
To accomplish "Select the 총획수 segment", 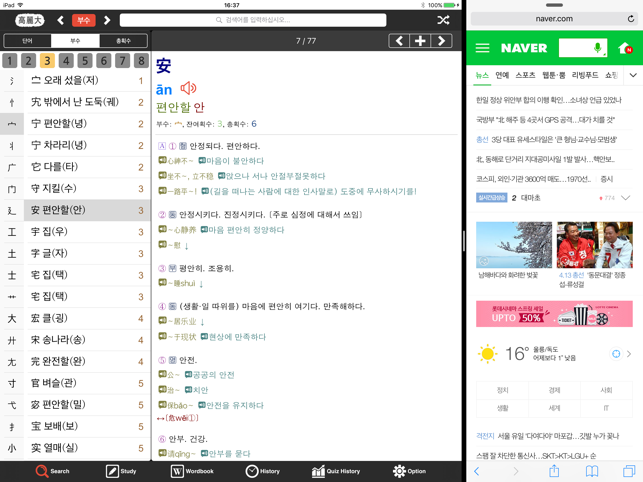I will click(x=123, y=41).
